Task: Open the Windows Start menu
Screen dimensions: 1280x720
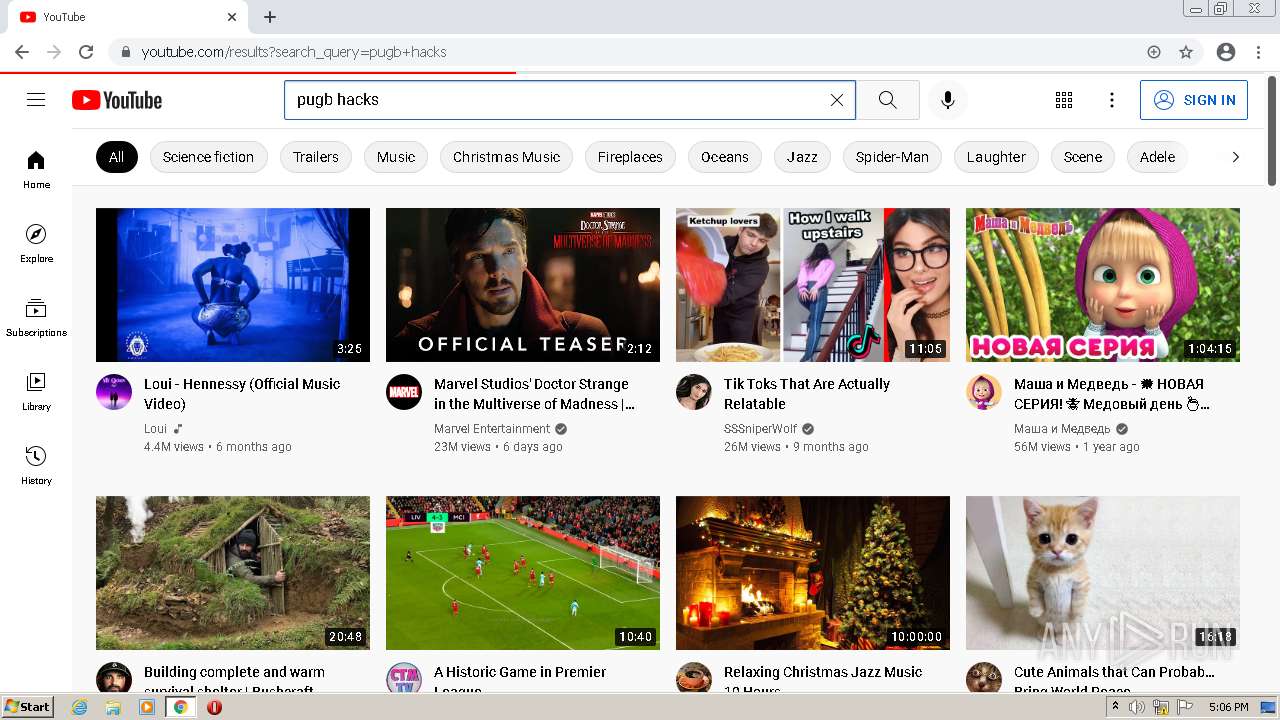Action: pyautogui.click(x=28, y=707)
